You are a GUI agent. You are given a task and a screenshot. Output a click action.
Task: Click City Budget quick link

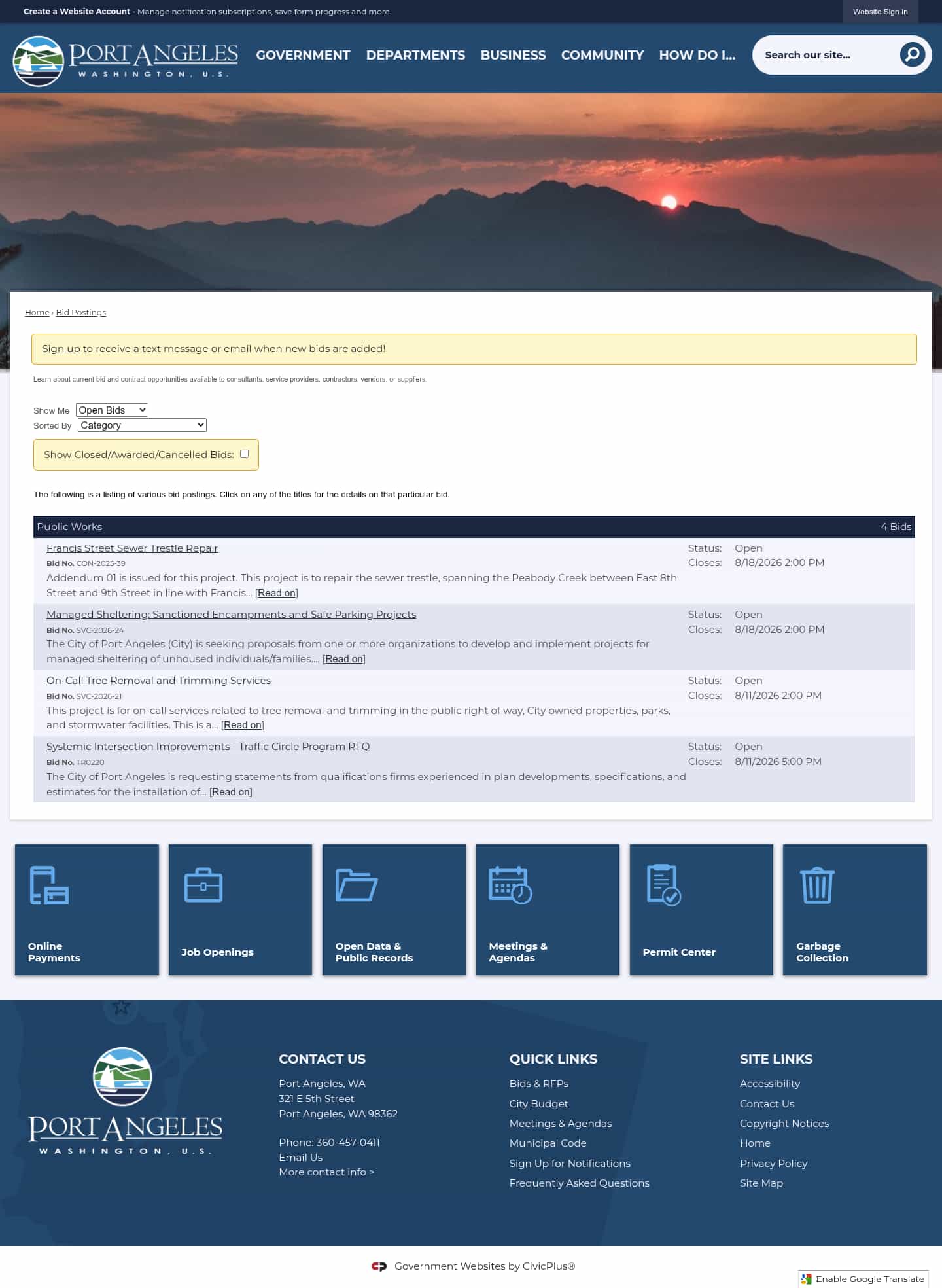(x=538, y=1103)
